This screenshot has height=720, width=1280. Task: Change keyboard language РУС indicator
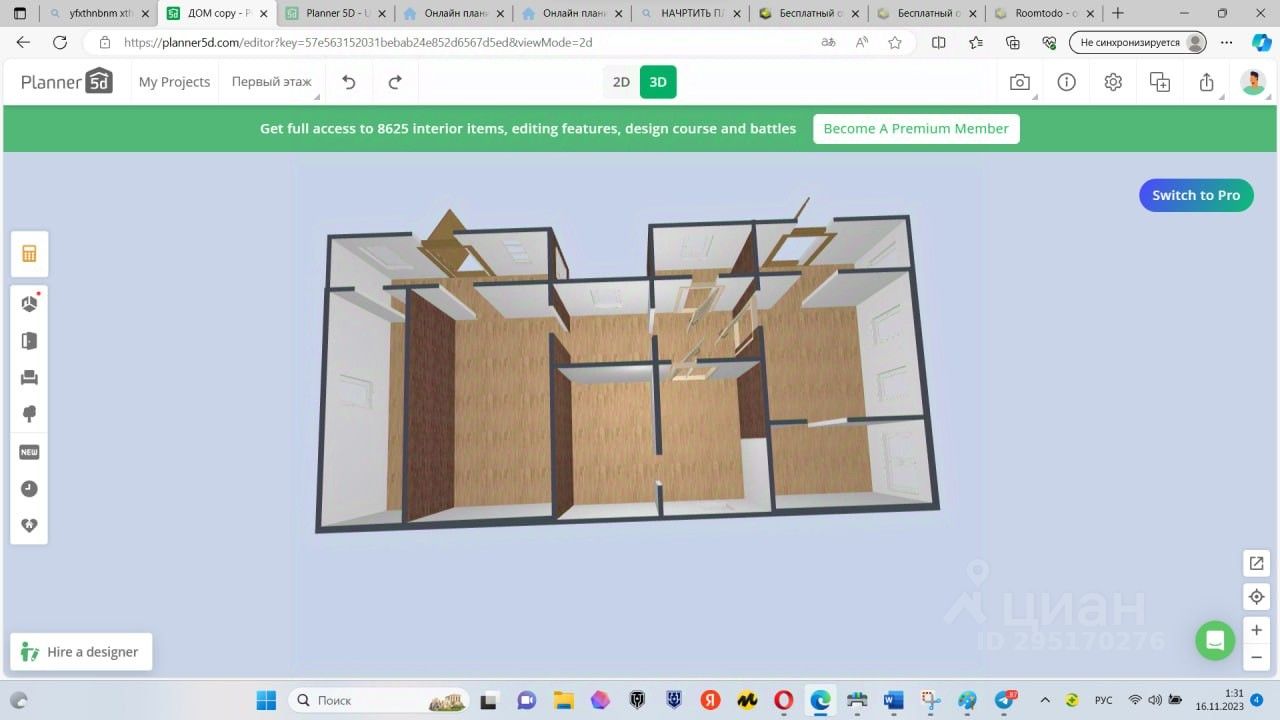tap(1103, 700)
